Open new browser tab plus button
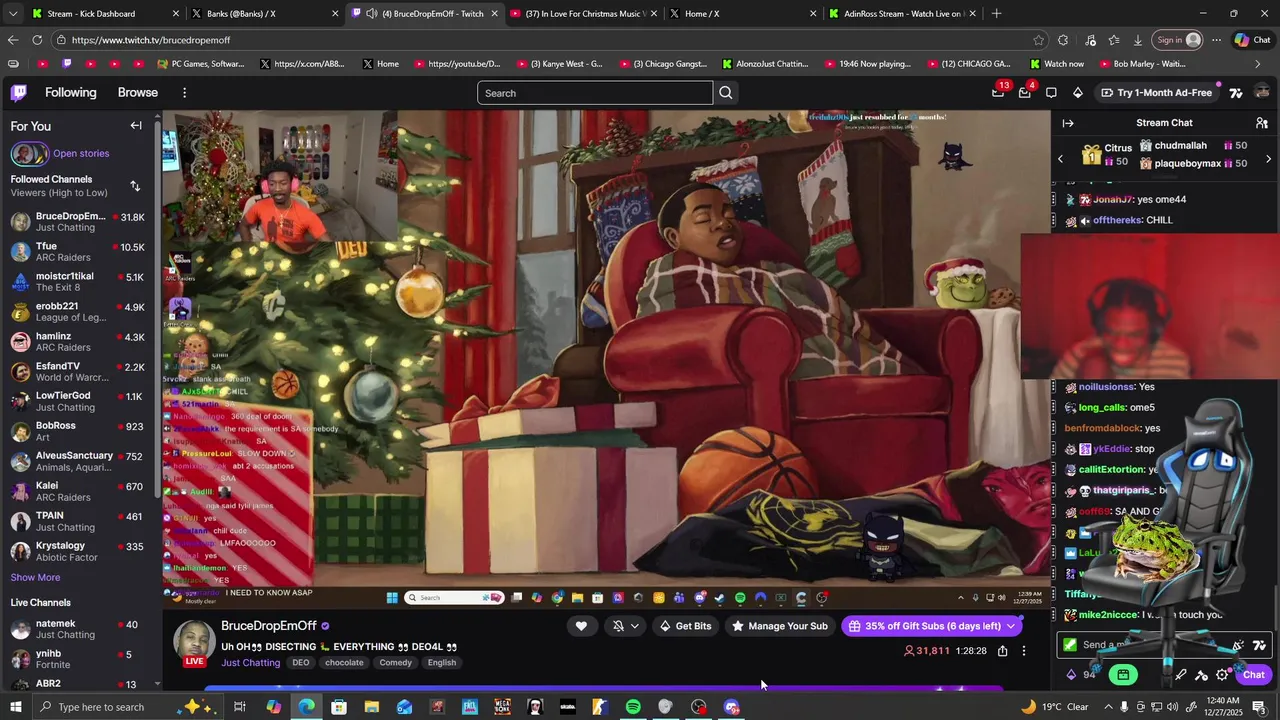 tap(996, 14)
